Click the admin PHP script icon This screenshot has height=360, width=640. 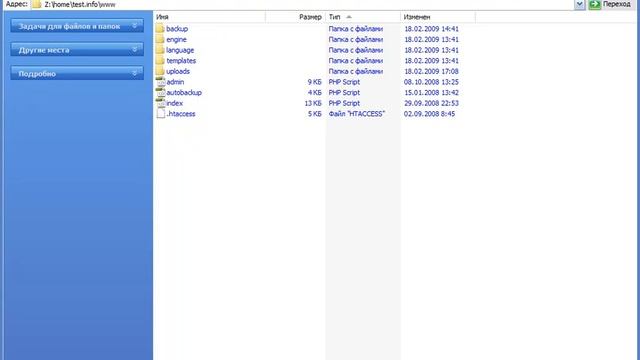click(x=160, y=82)
